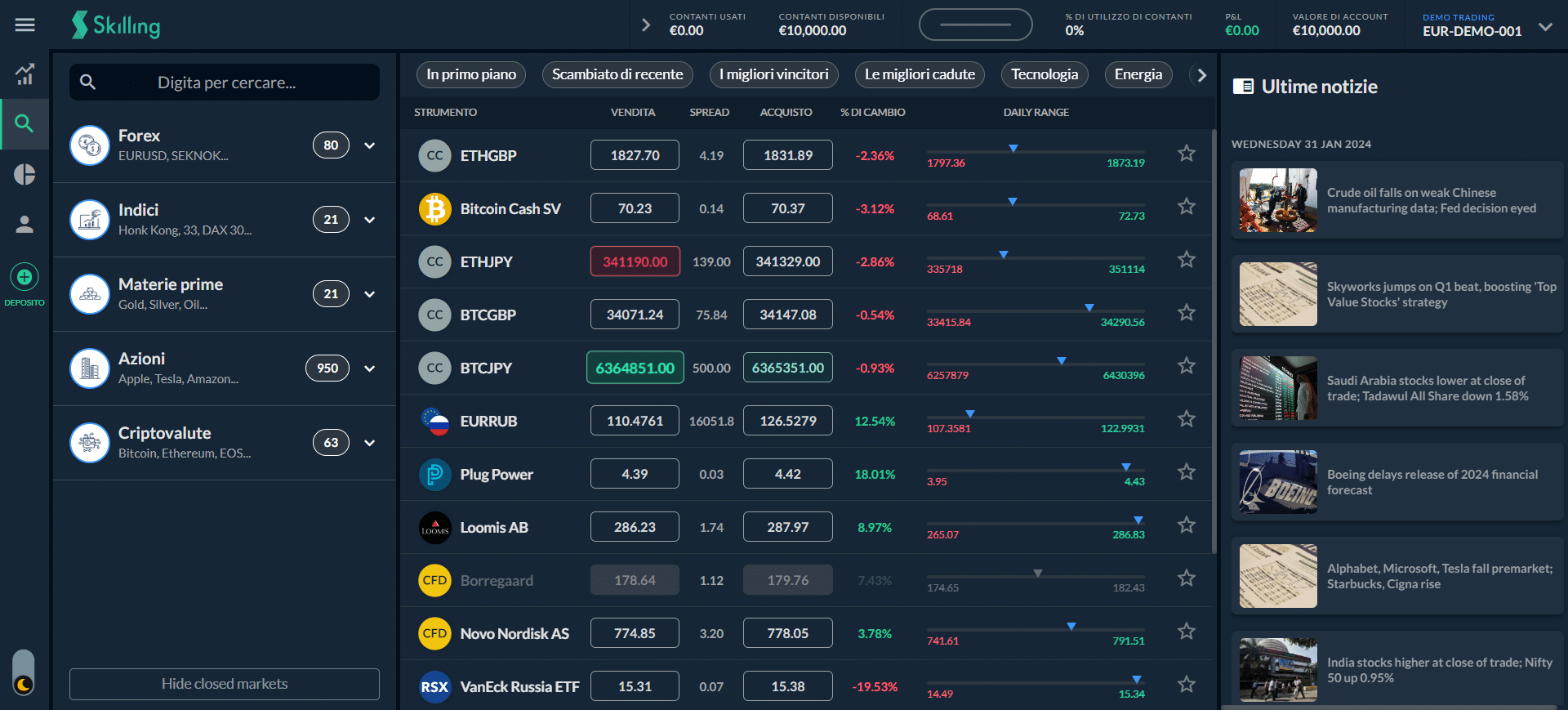Open Crude oil falls news thumbnail
The width and height of the screenshot is (1568, 710).
point(1278,200)
